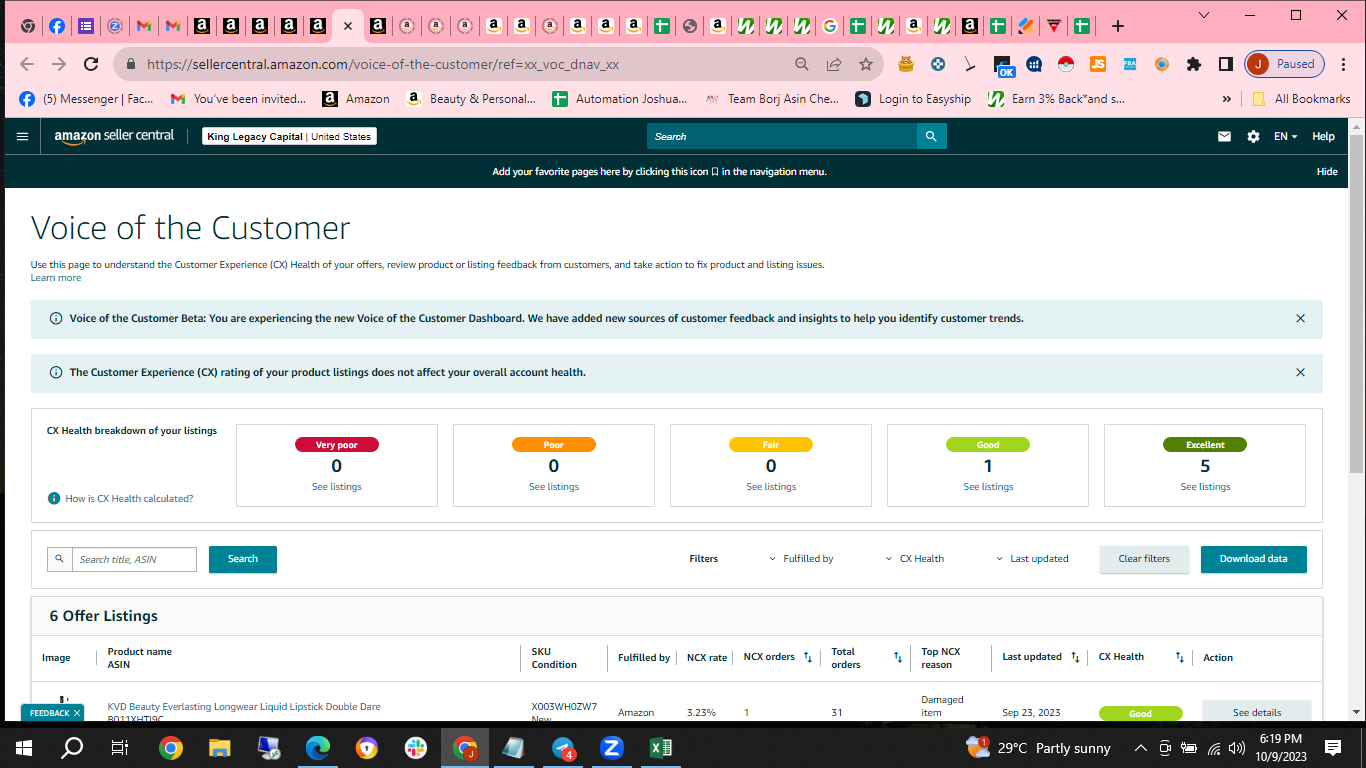Open See listings under Very poor
Screen dimensions: 1366x768
pos(336,487)
